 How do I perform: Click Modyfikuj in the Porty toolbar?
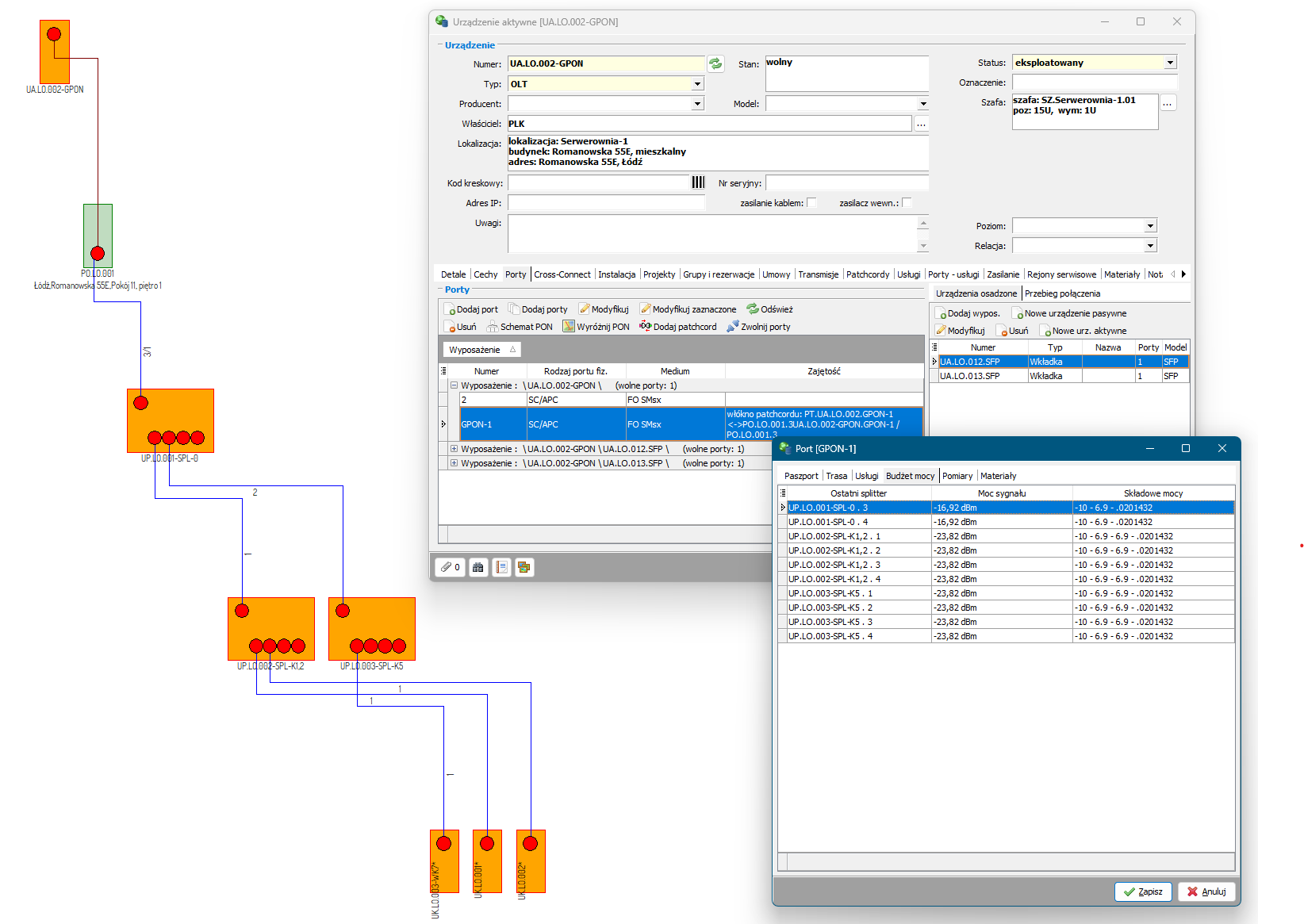[604, 309]
